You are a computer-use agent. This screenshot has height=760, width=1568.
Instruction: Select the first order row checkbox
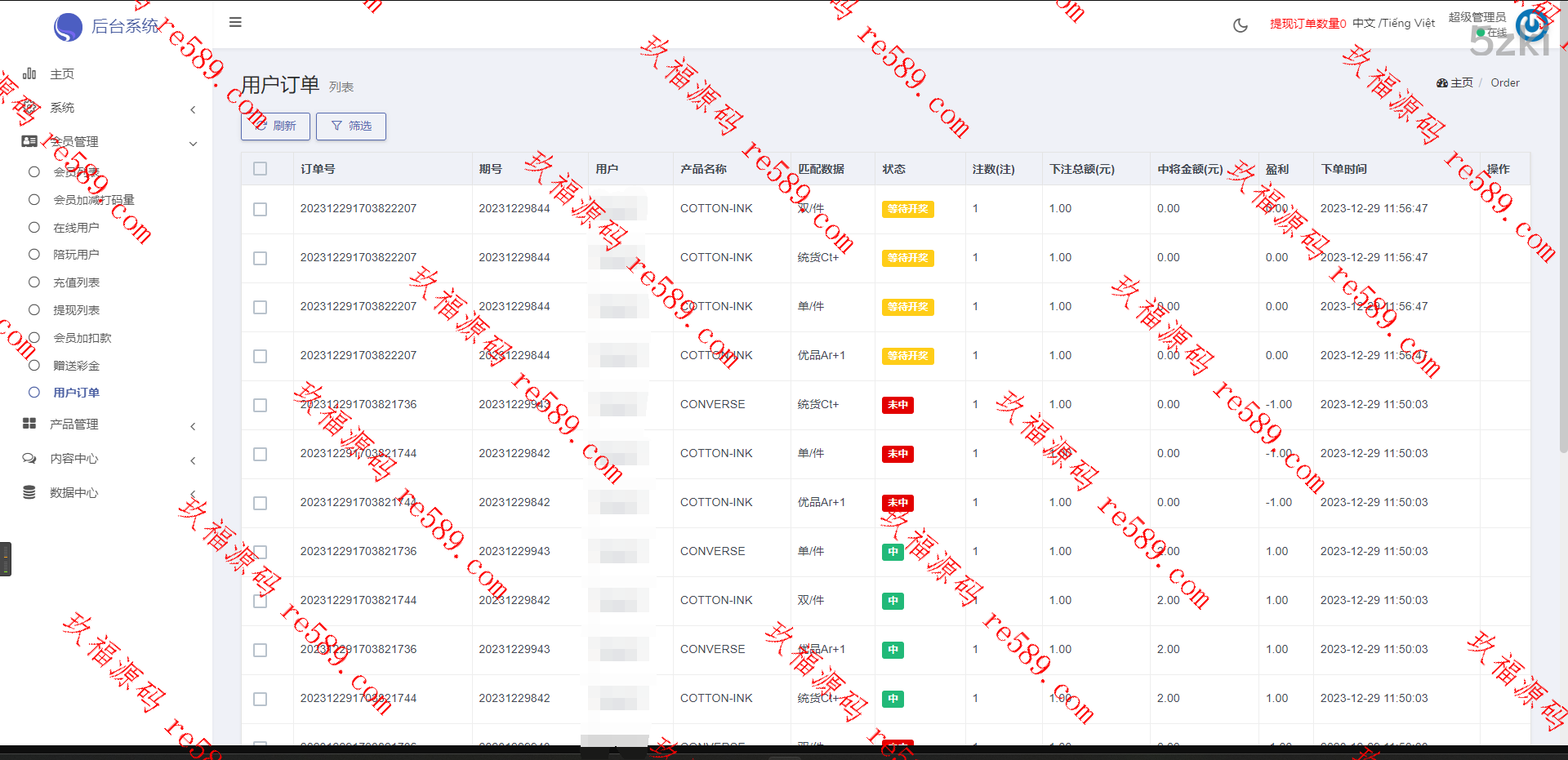(x=260, y=209)
